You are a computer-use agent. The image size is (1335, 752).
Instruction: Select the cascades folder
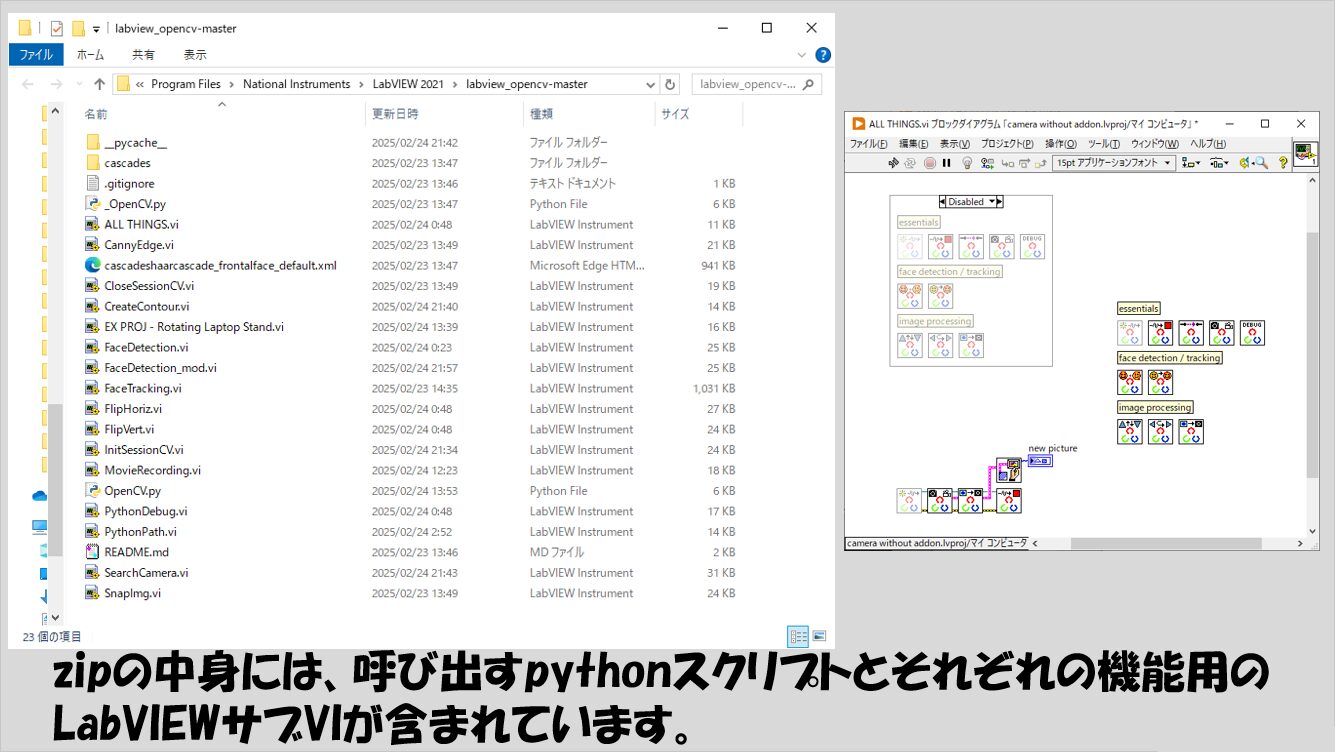(127, 162)
